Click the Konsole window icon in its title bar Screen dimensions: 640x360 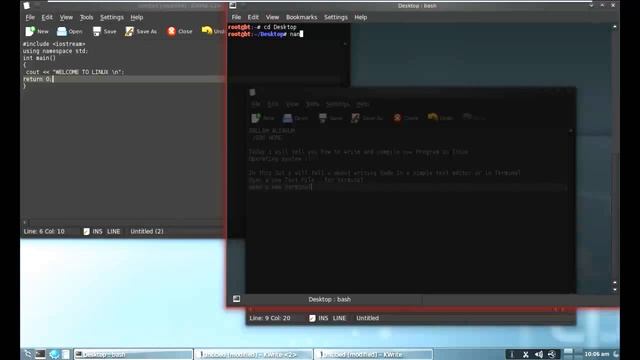pos(233,5)
